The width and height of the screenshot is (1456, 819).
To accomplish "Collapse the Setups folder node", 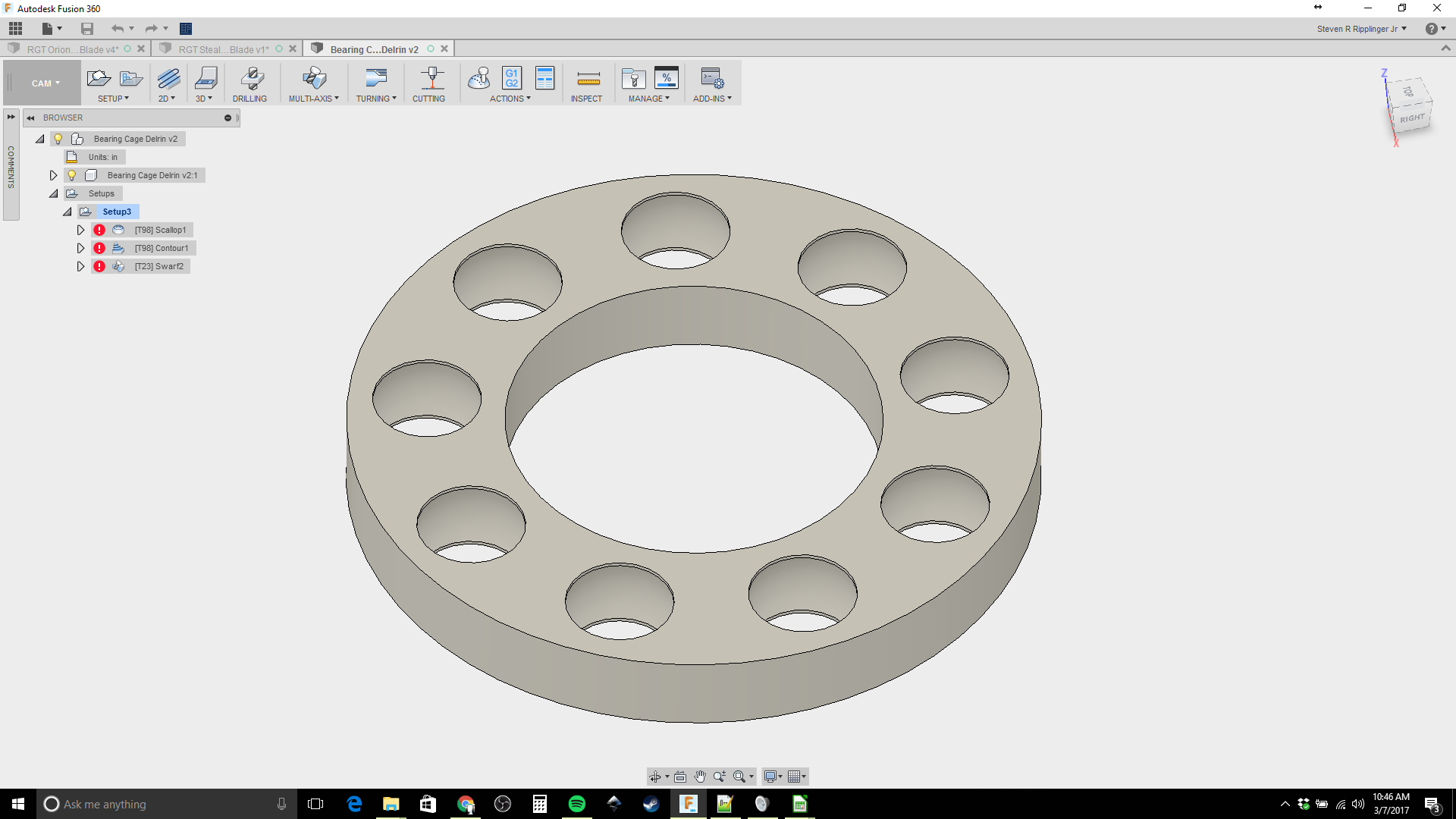I will pos(54,193).
